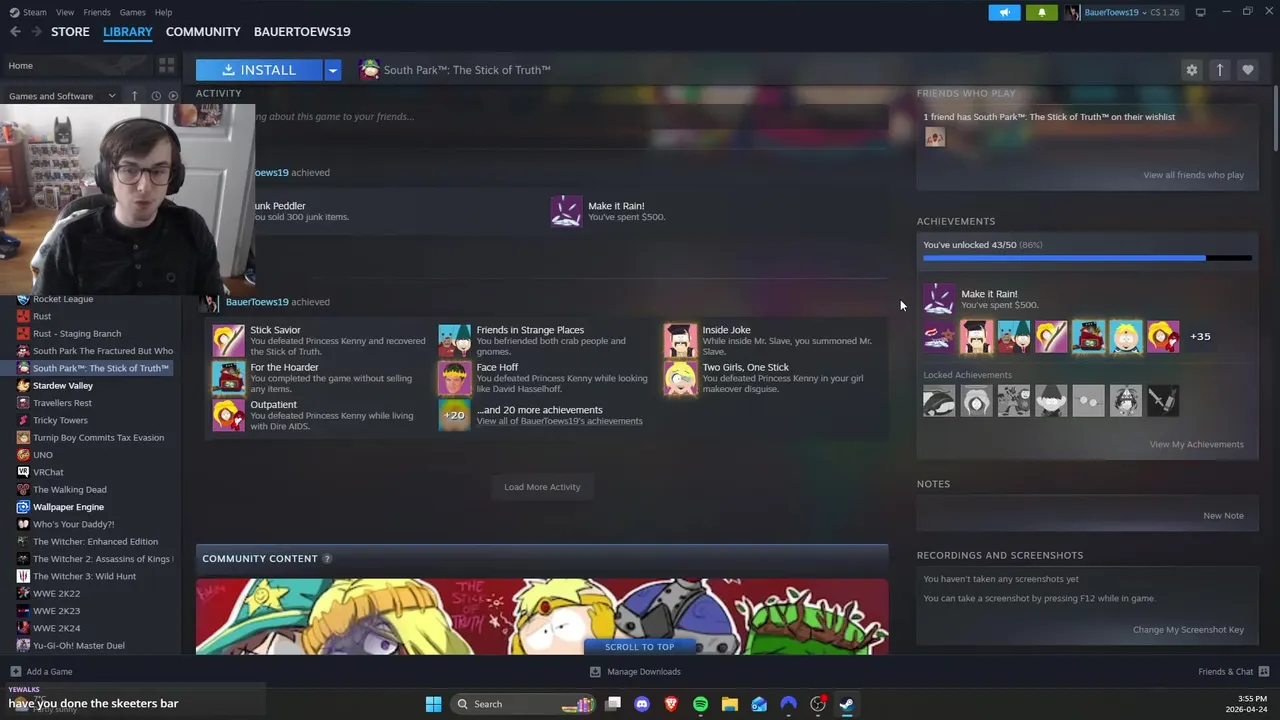Open the View menu
The height and width of the screenshot is (720, 1280).
click(x=65, y=12)
